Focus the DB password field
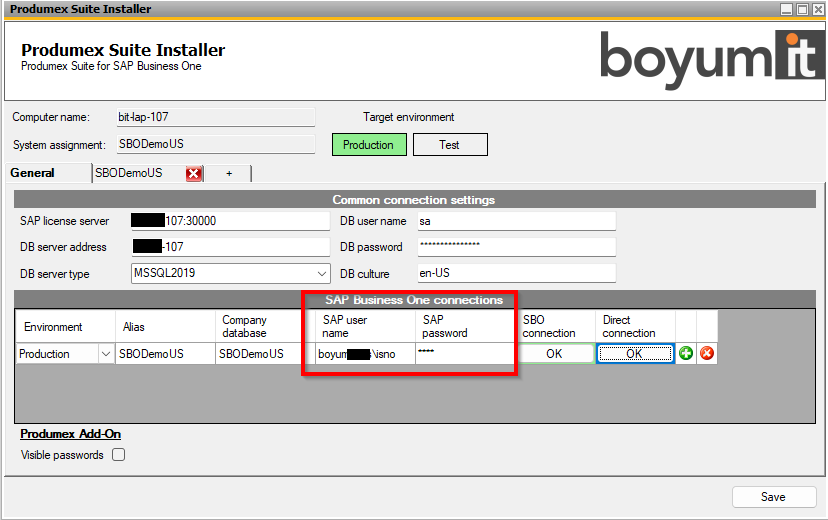 (x=516, y=247)
